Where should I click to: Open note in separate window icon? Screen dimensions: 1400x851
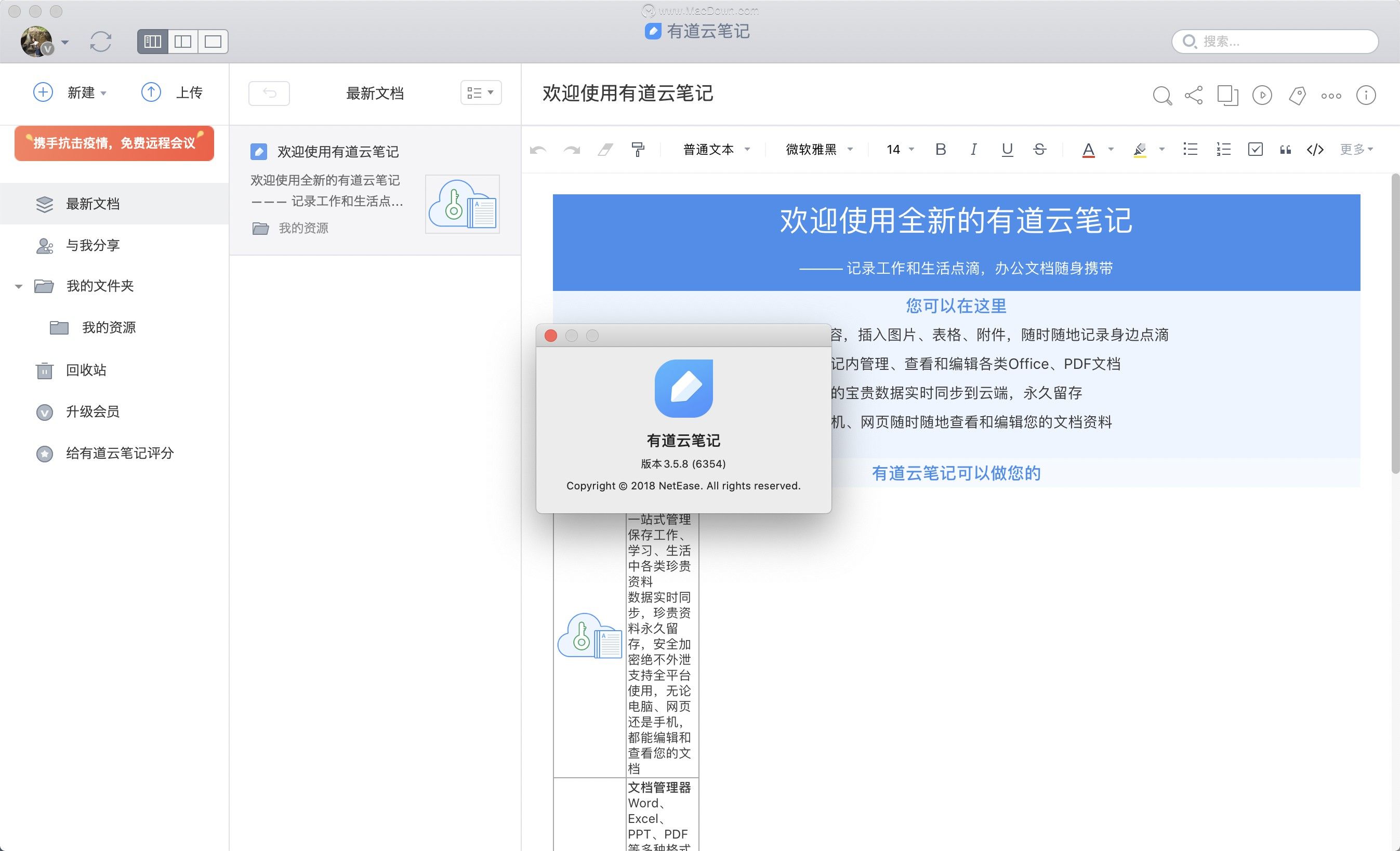[1227, 95]
